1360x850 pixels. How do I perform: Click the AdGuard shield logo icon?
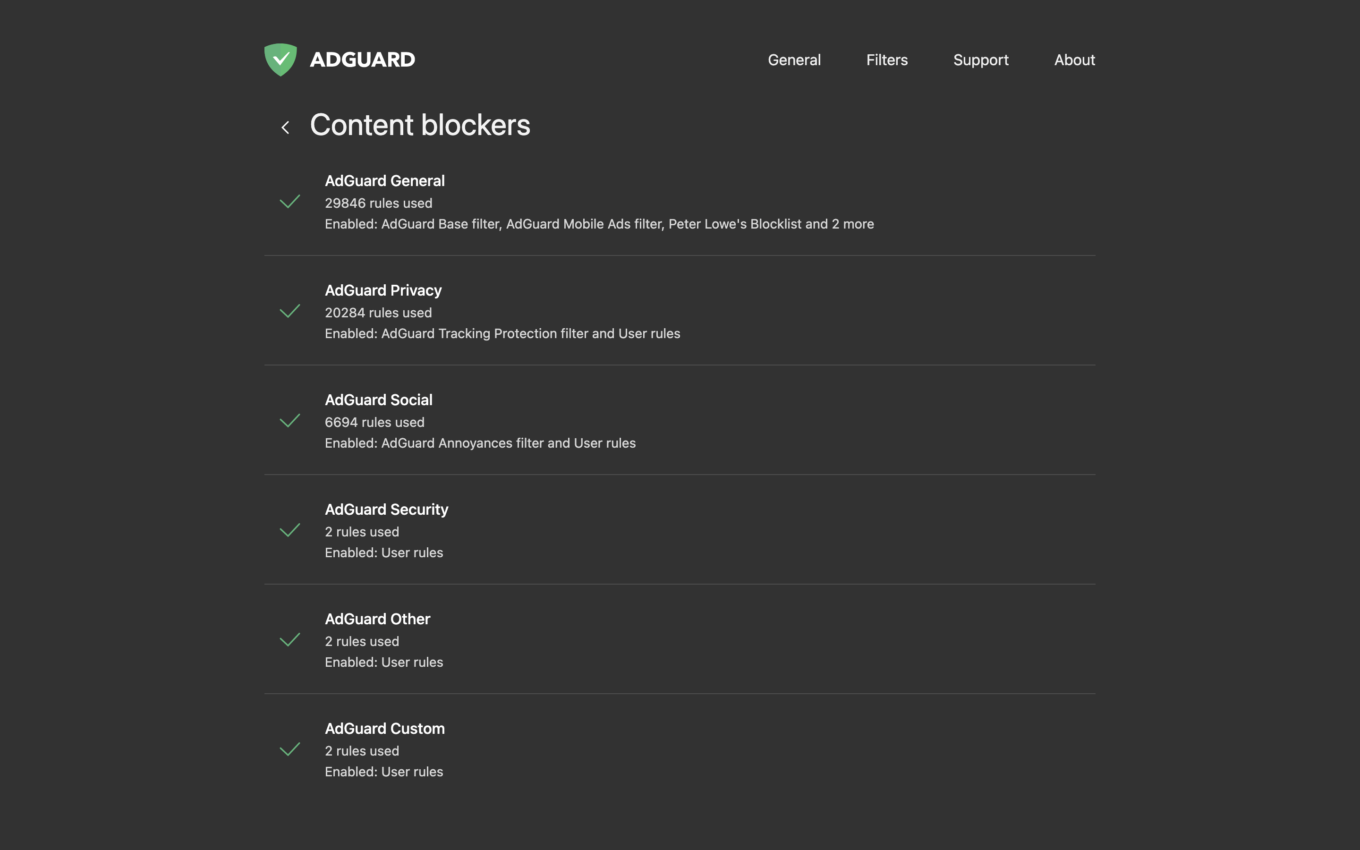coord(280,60)
